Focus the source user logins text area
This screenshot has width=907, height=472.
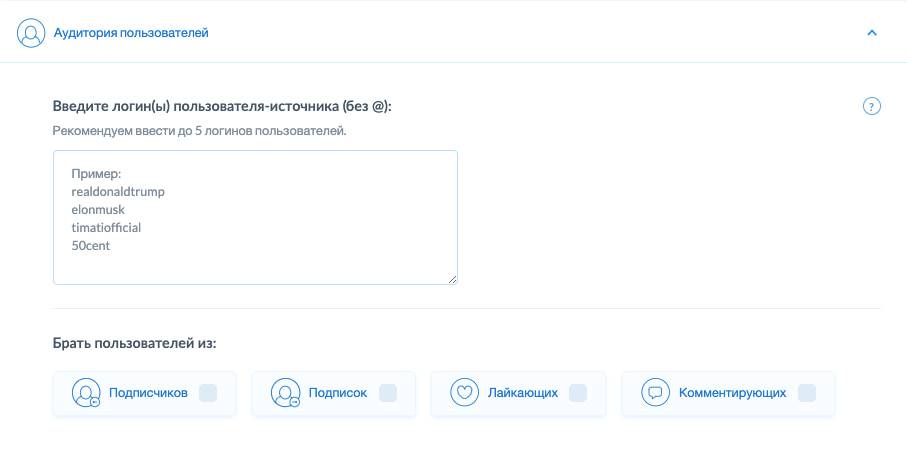[255, 217]
